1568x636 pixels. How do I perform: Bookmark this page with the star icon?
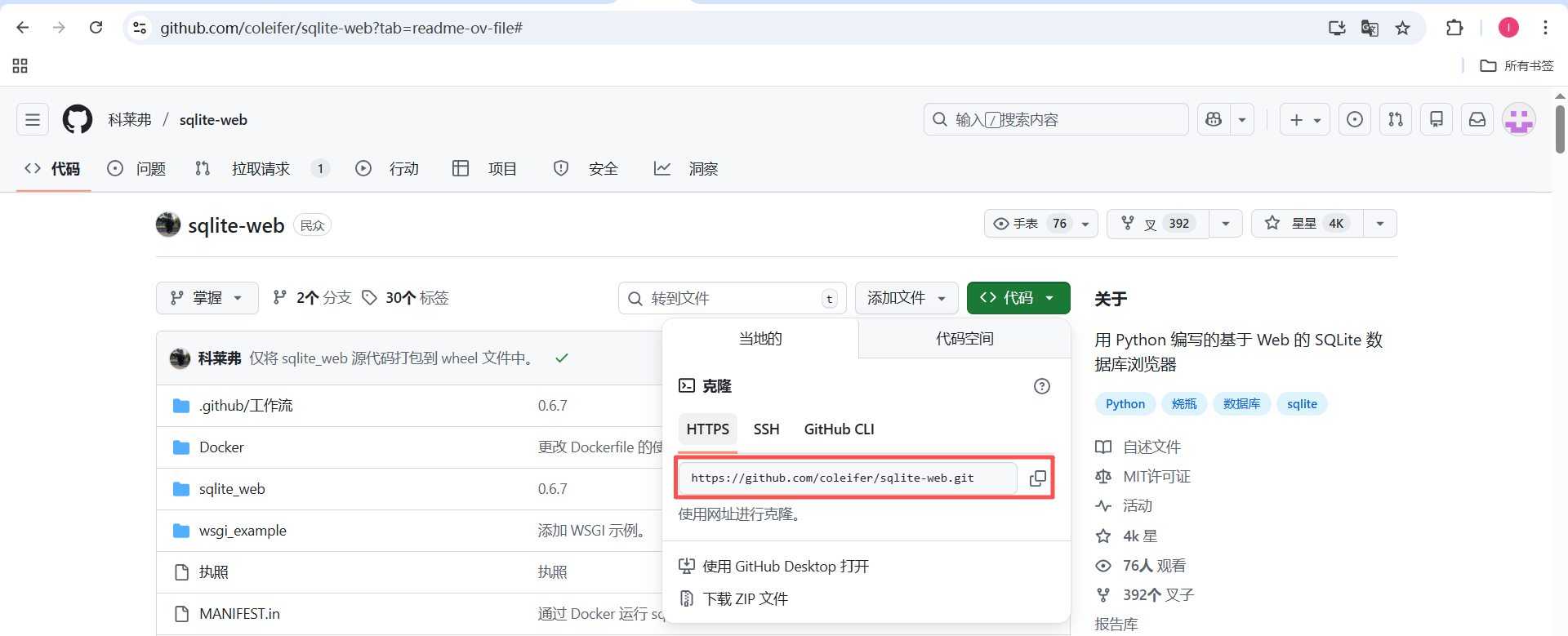(1402, 28)
